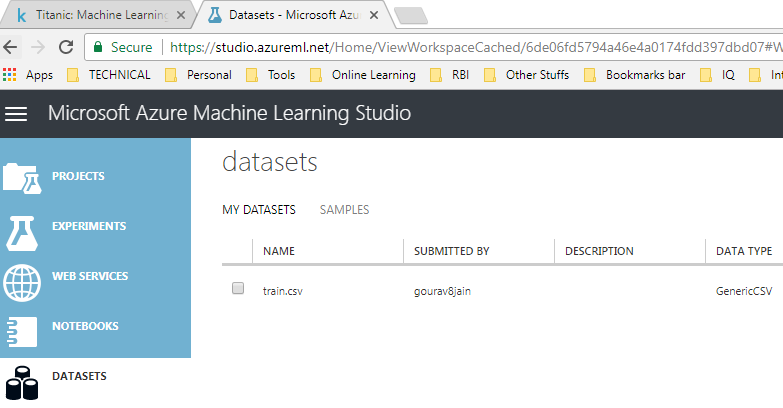Click the Data Type column header

pos(738,251)
